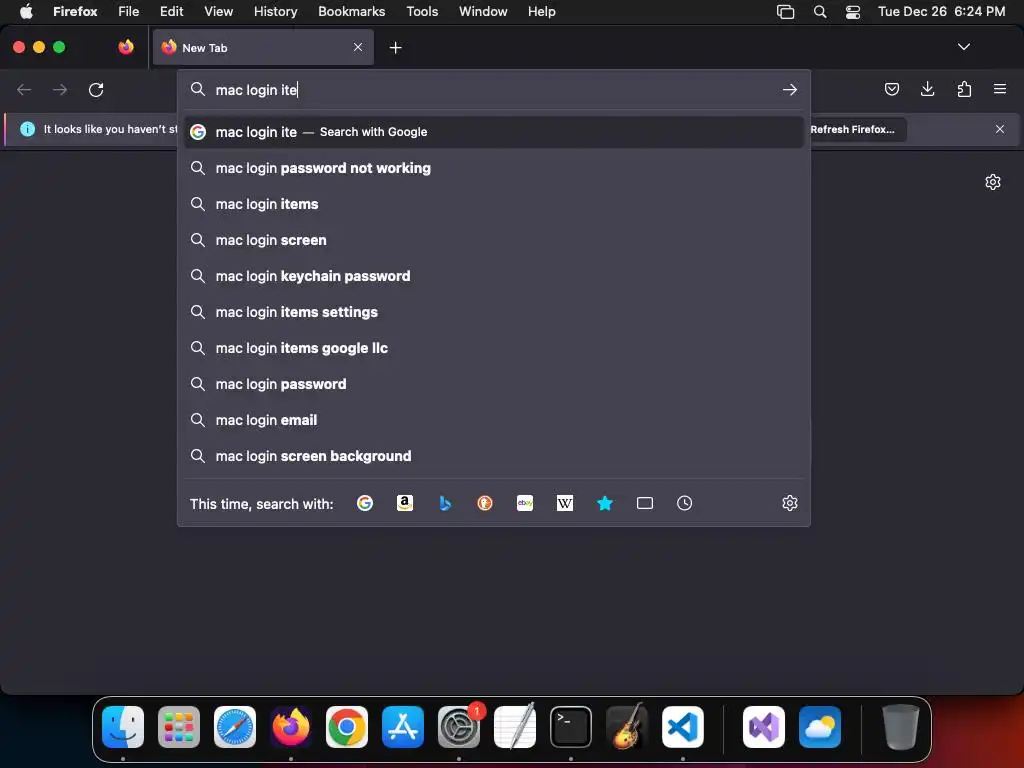
Task: Open Stage Manager icon in menu bar
Action: point(785,11)
